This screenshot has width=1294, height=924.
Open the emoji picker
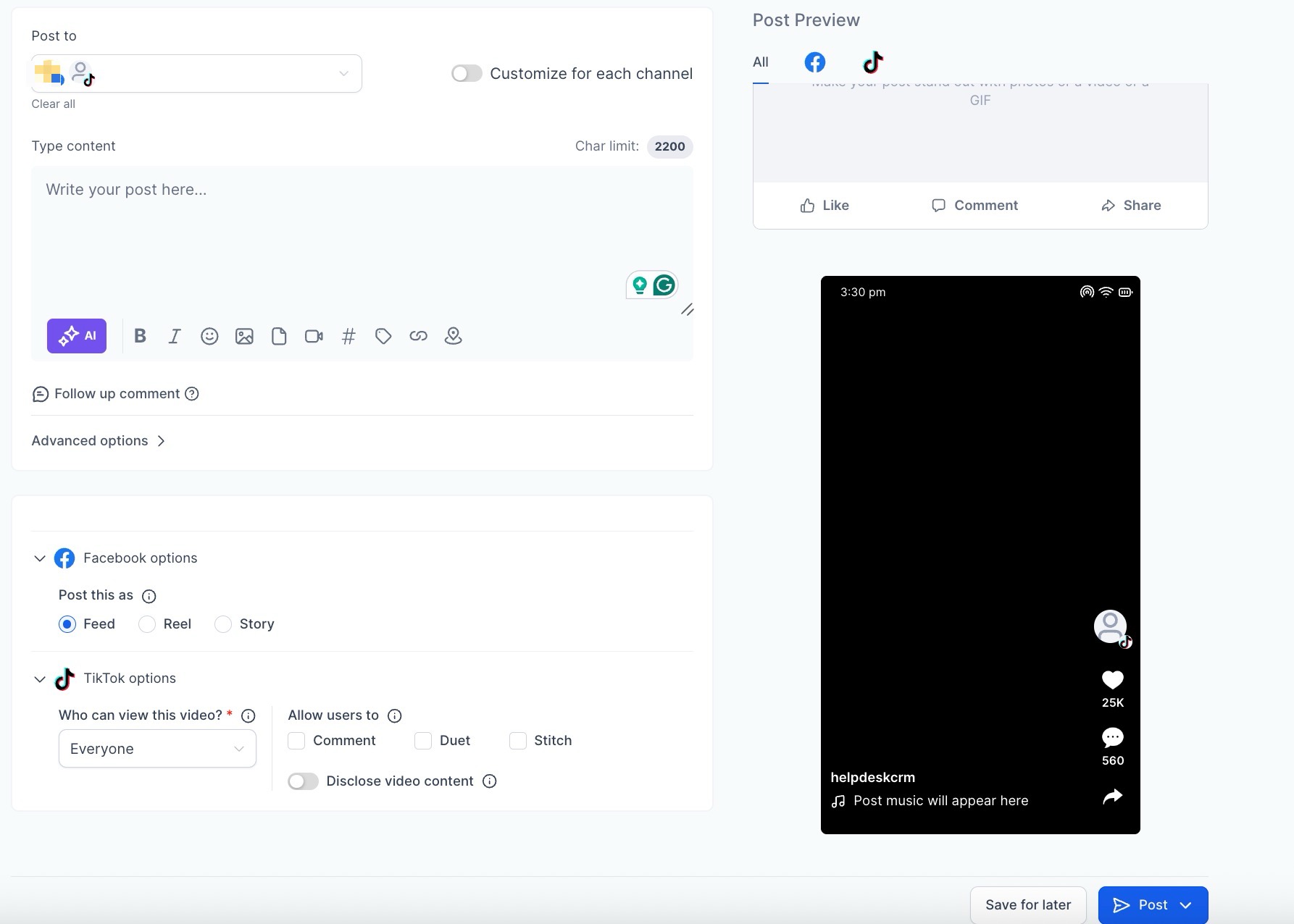coord(209,336)
